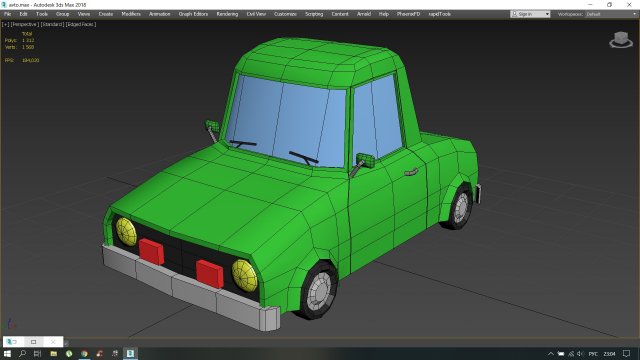Open the File menu
This screenshot has height=360, width=640.
(x=7, y=14)
